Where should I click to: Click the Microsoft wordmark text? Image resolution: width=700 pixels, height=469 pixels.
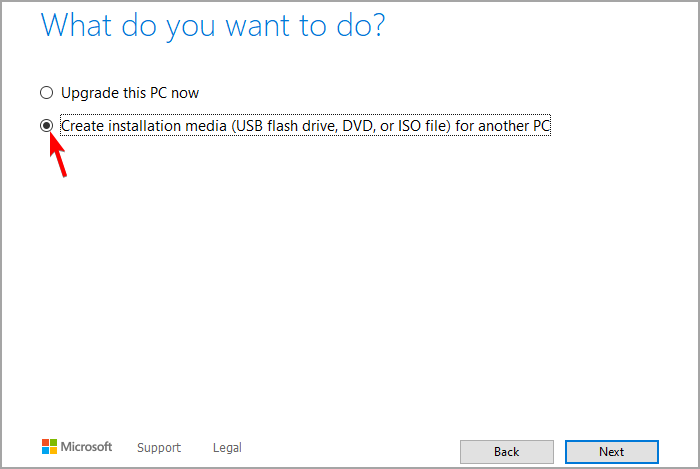coord(89,447)
